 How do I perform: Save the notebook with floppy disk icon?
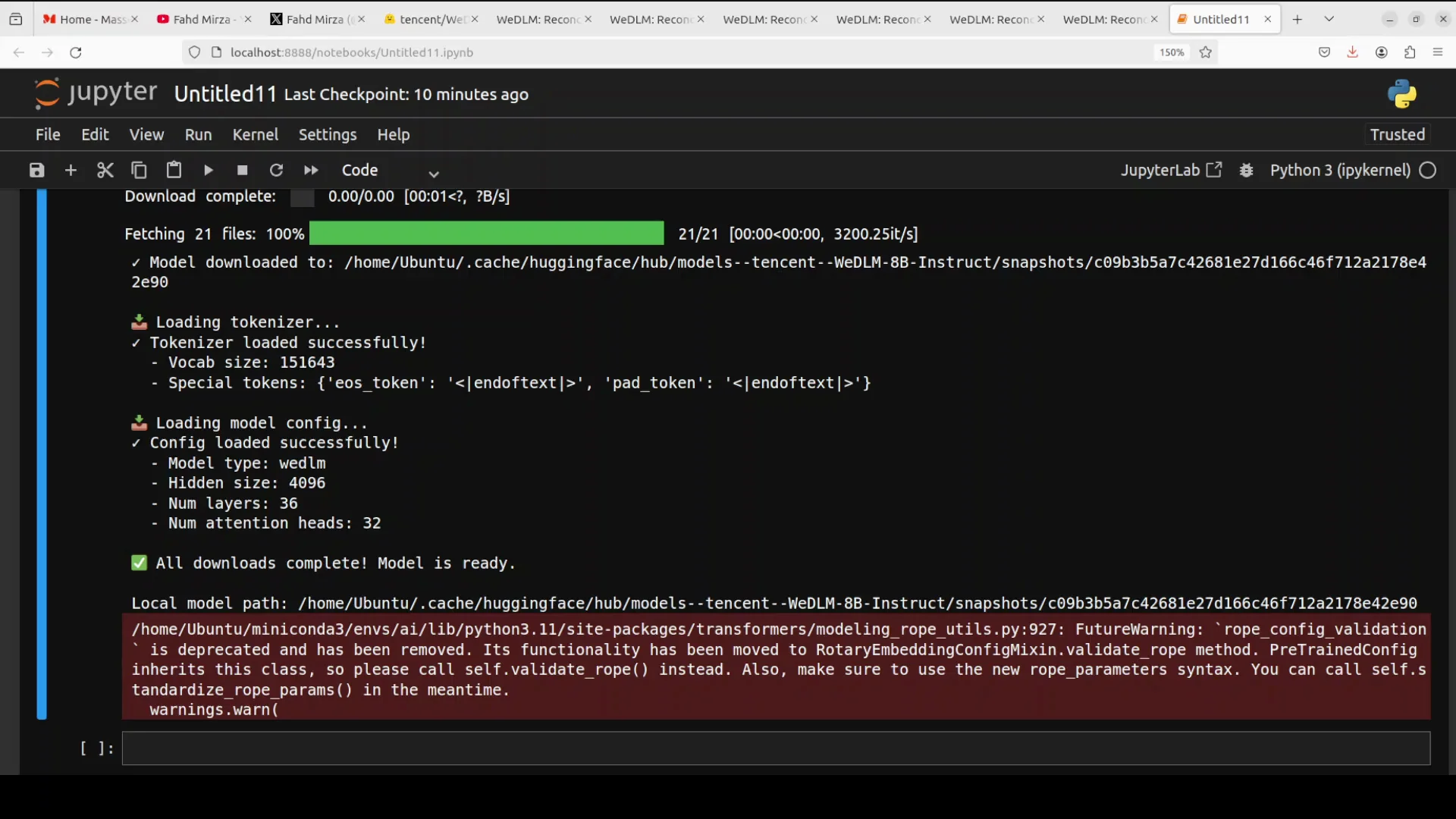pos(36,170)
